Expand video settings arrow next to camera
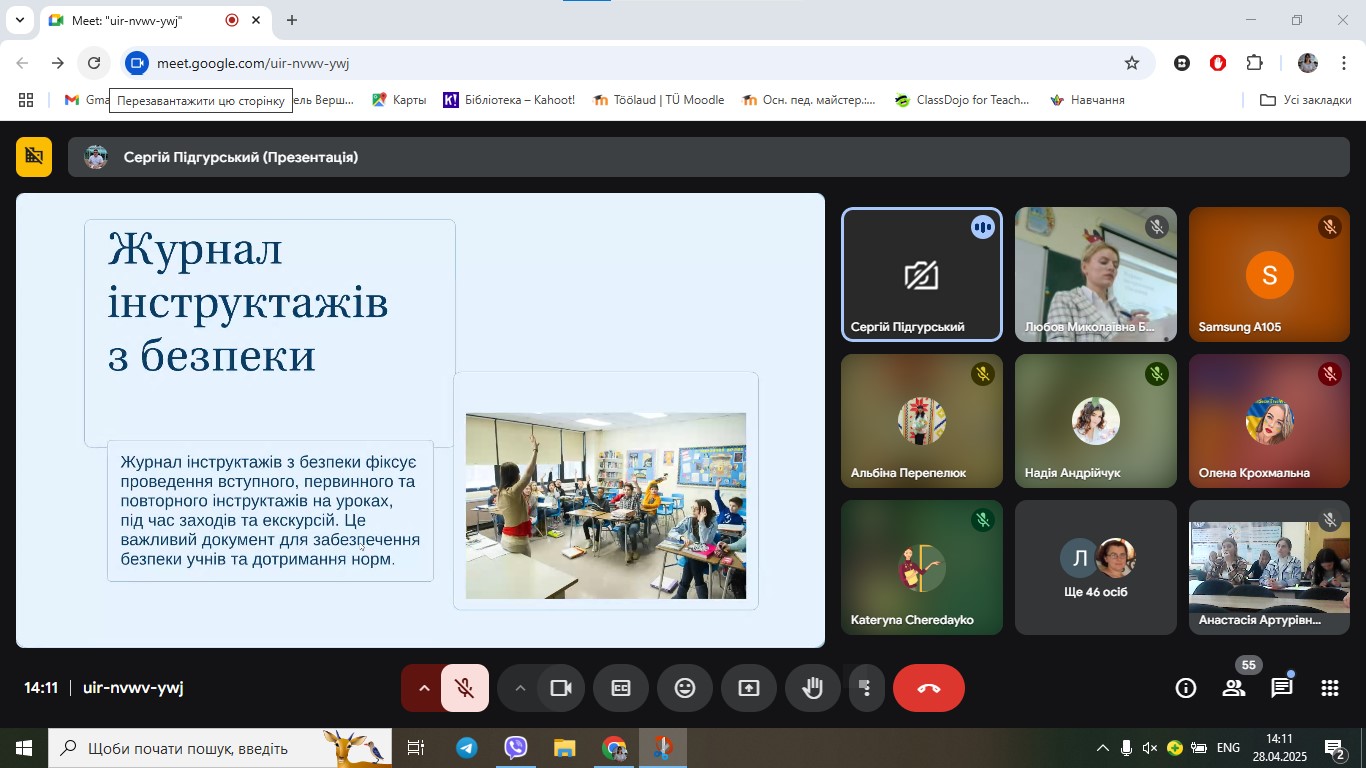 (x=519, y=688)
